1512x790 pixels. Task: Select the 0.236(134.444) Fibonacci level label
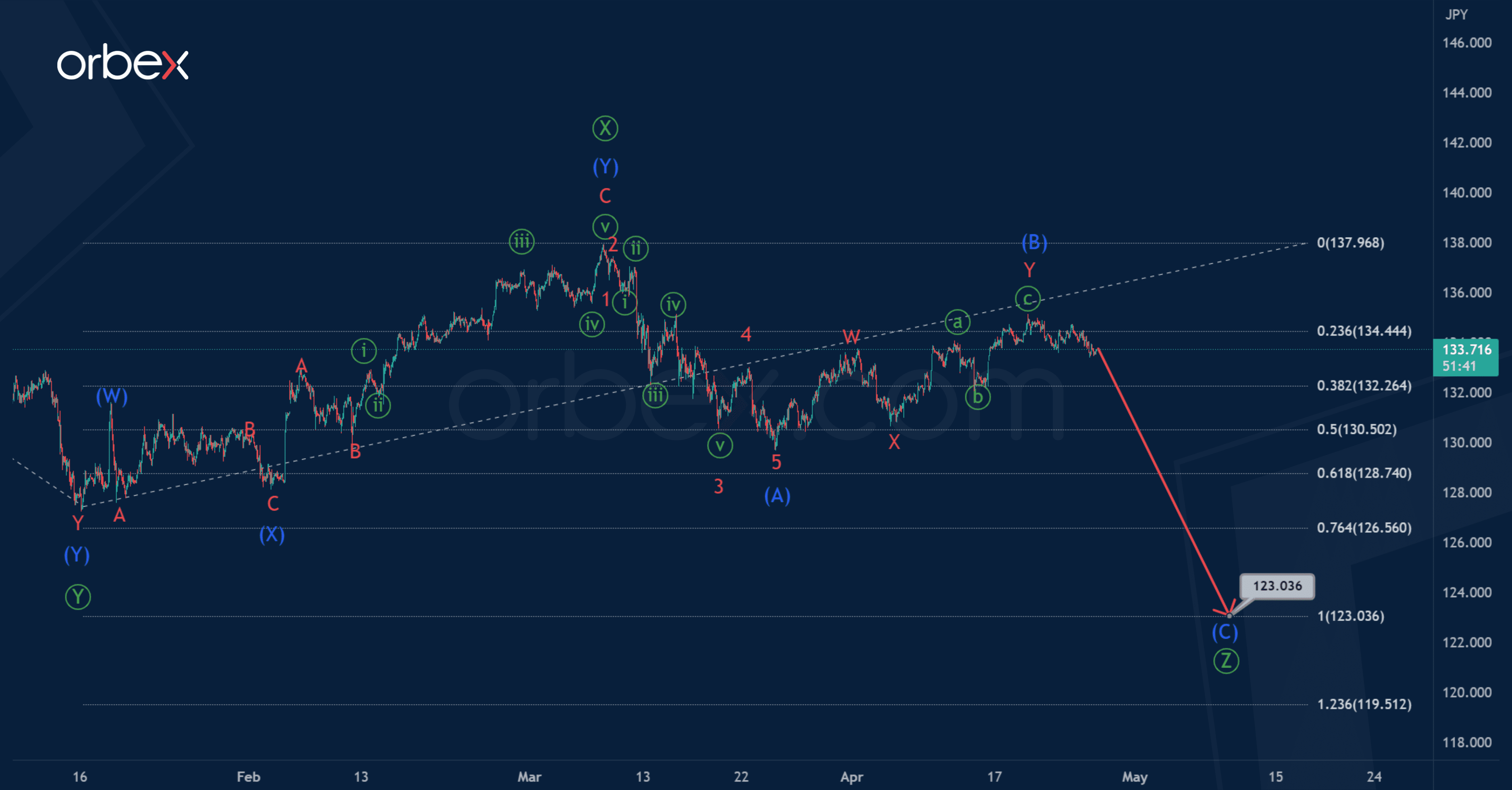(x=1364, y=331)
